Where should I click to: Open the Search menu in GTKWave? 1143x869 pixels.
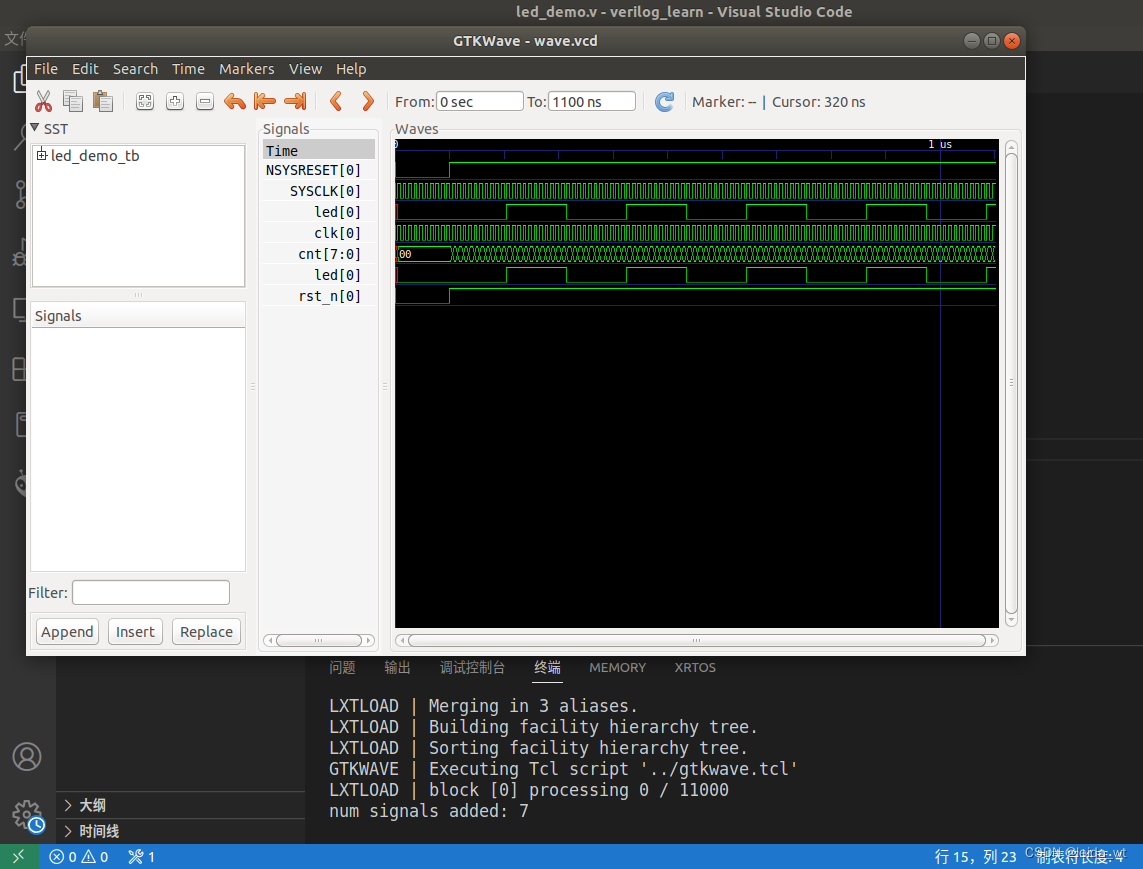coord(136,69)
